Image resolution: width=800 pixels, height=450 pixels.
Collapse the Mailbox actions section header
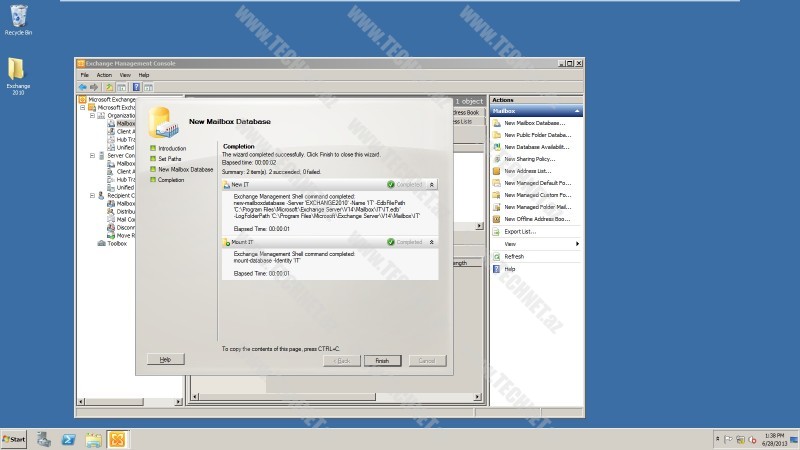[x=577, y=111]
